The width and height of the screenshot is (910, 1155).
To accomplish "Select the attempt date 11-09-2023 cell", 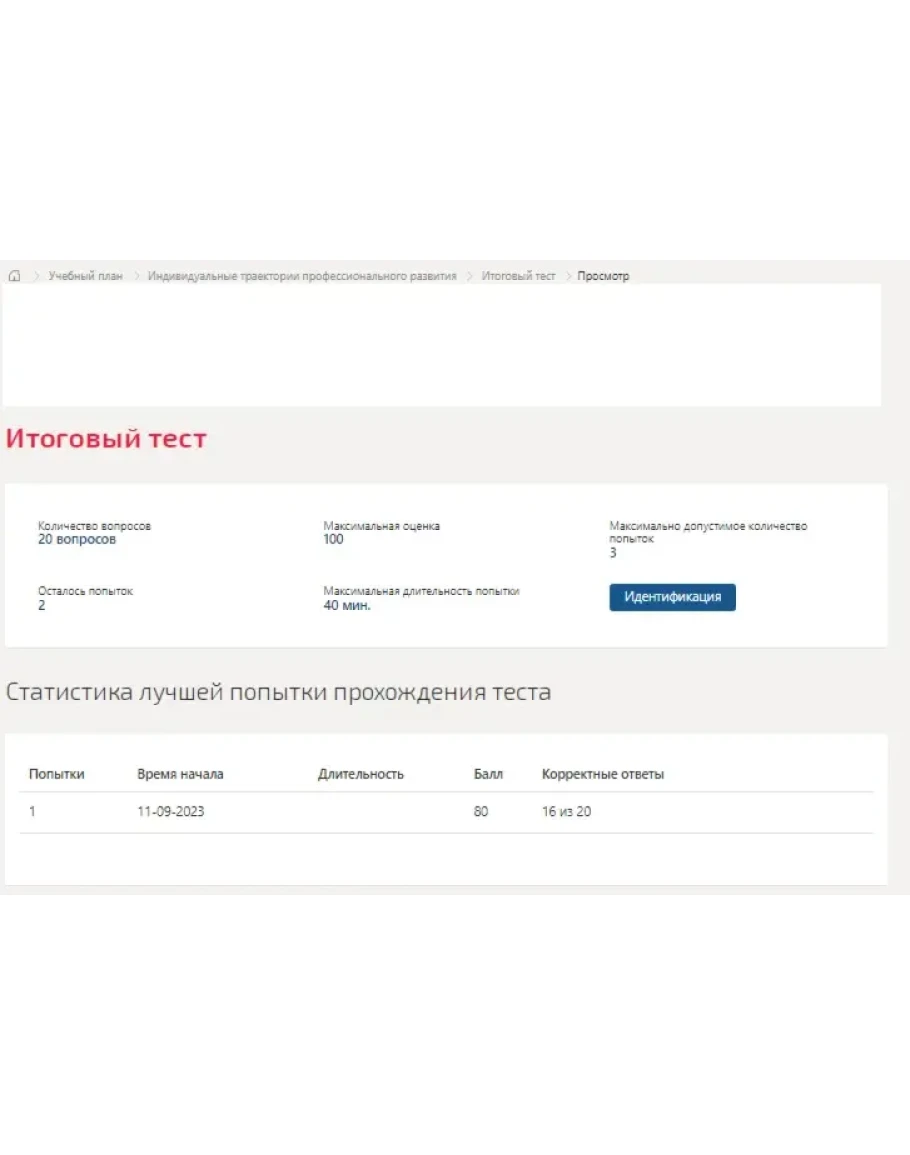I will click(170, 812).
